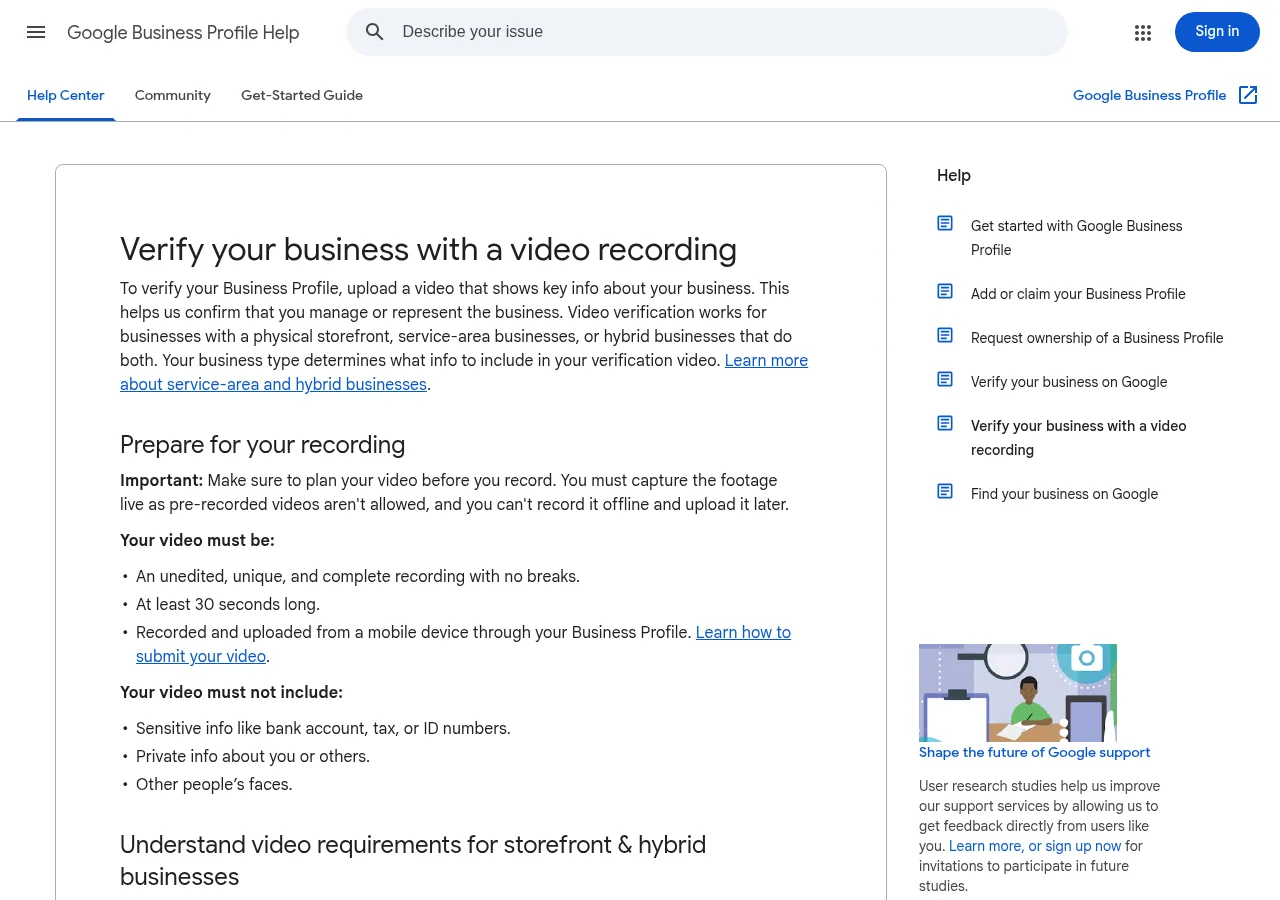Click the external link icon beside Google Business Profile

coord(1248,95)
